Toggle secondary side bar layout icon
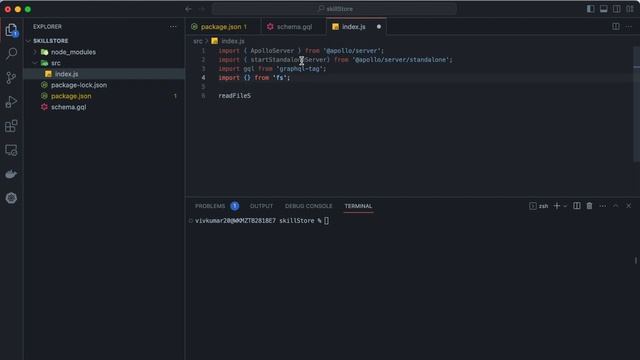Screen dimensions: 640x360 tap(616, 9)
